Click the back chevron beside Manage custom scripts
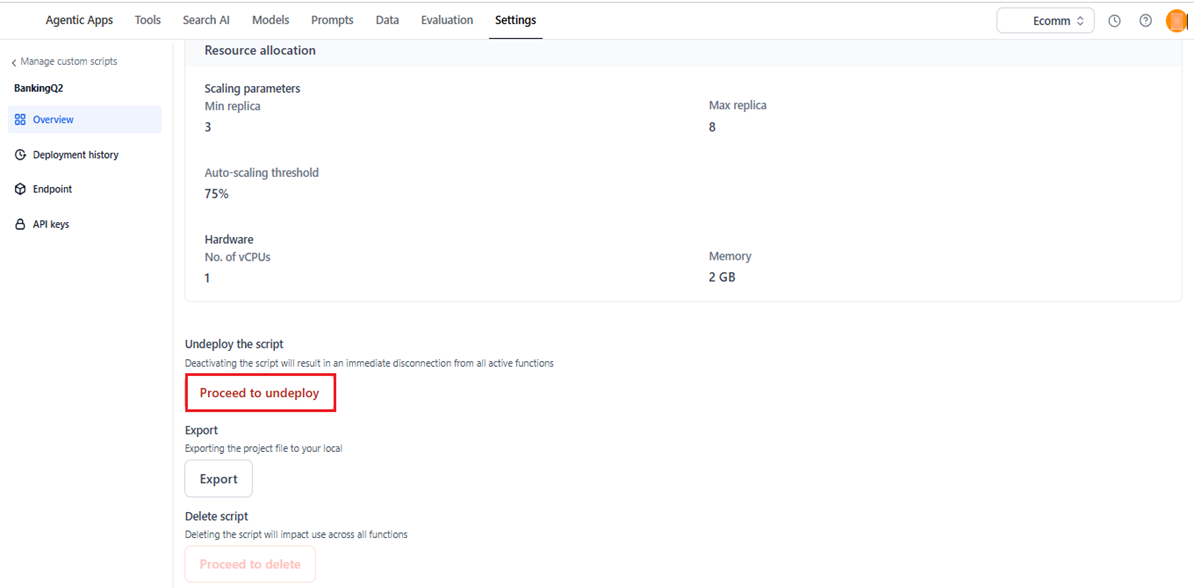This screenshot has width=1194, height=588. point(13,61)
